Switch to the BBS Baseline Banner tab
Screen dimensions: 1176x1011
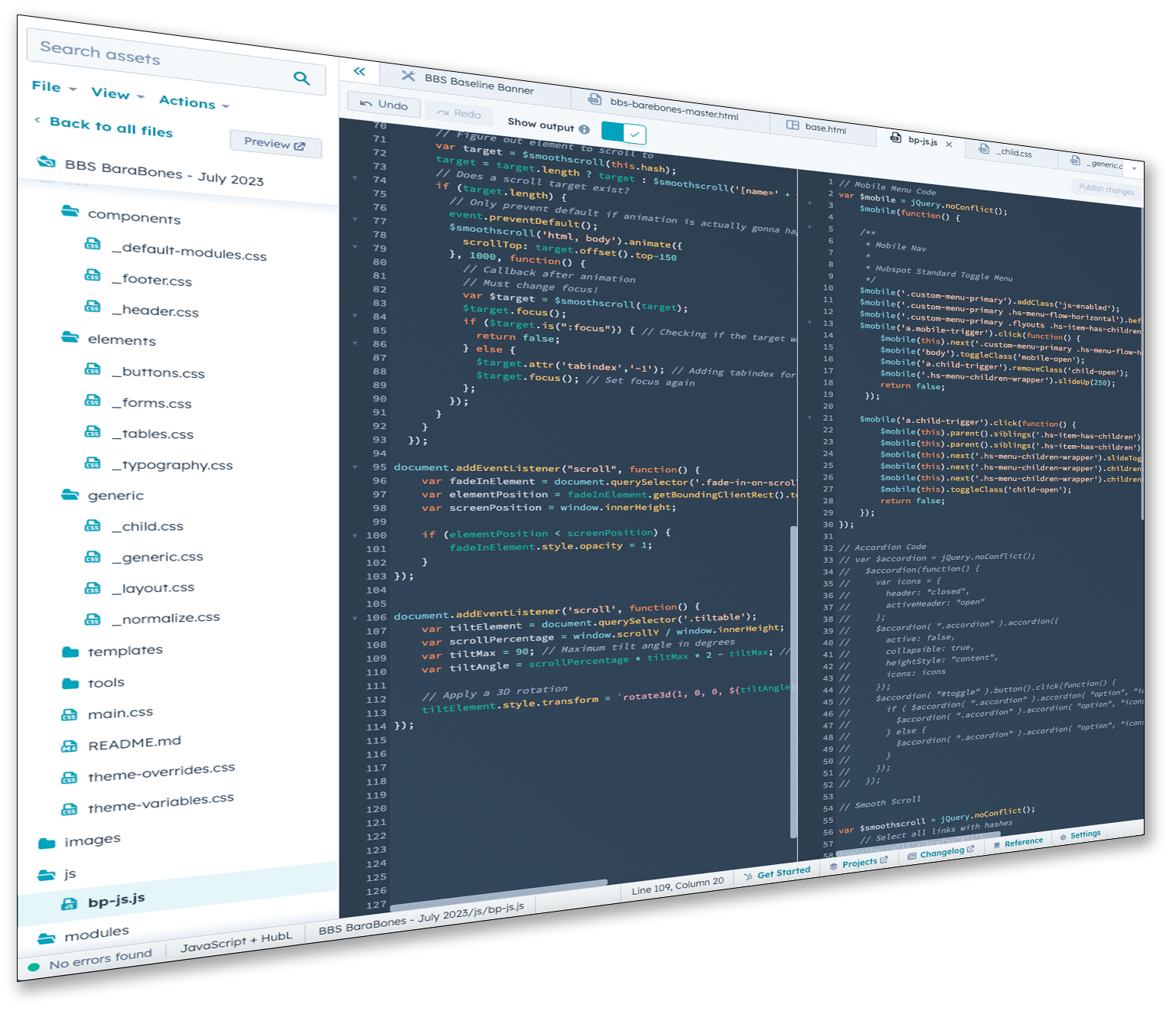480,83
